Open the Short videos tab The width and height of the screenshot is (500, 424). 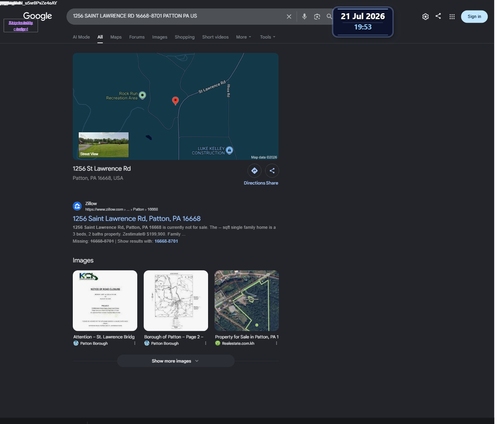pyautogui.click(x=215, y=37)
